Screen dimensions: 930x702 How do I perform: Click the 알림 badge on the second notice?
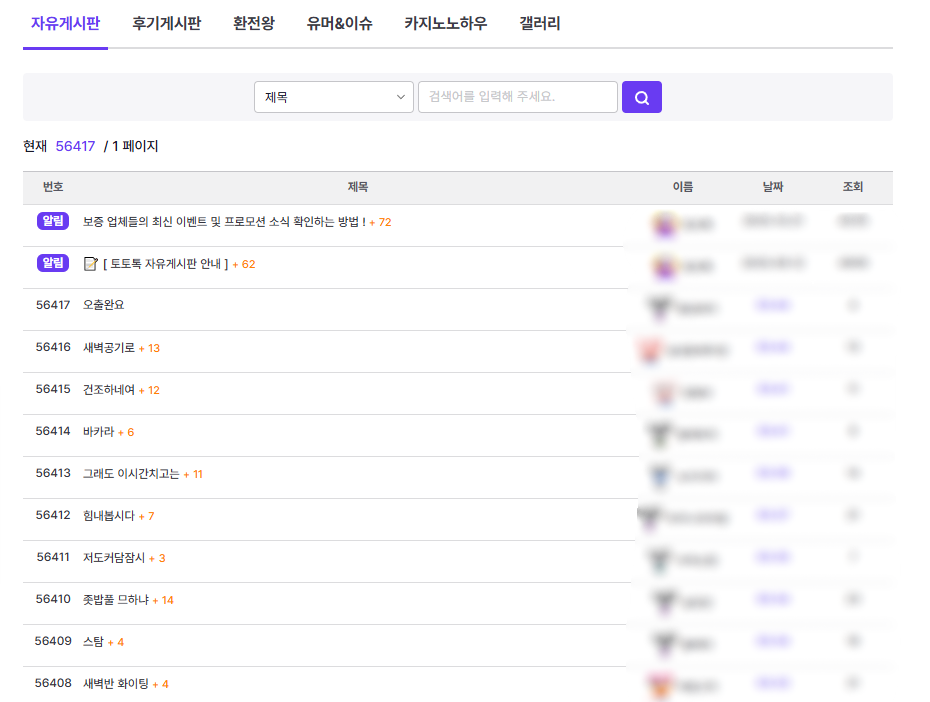[x=52, y=263]
